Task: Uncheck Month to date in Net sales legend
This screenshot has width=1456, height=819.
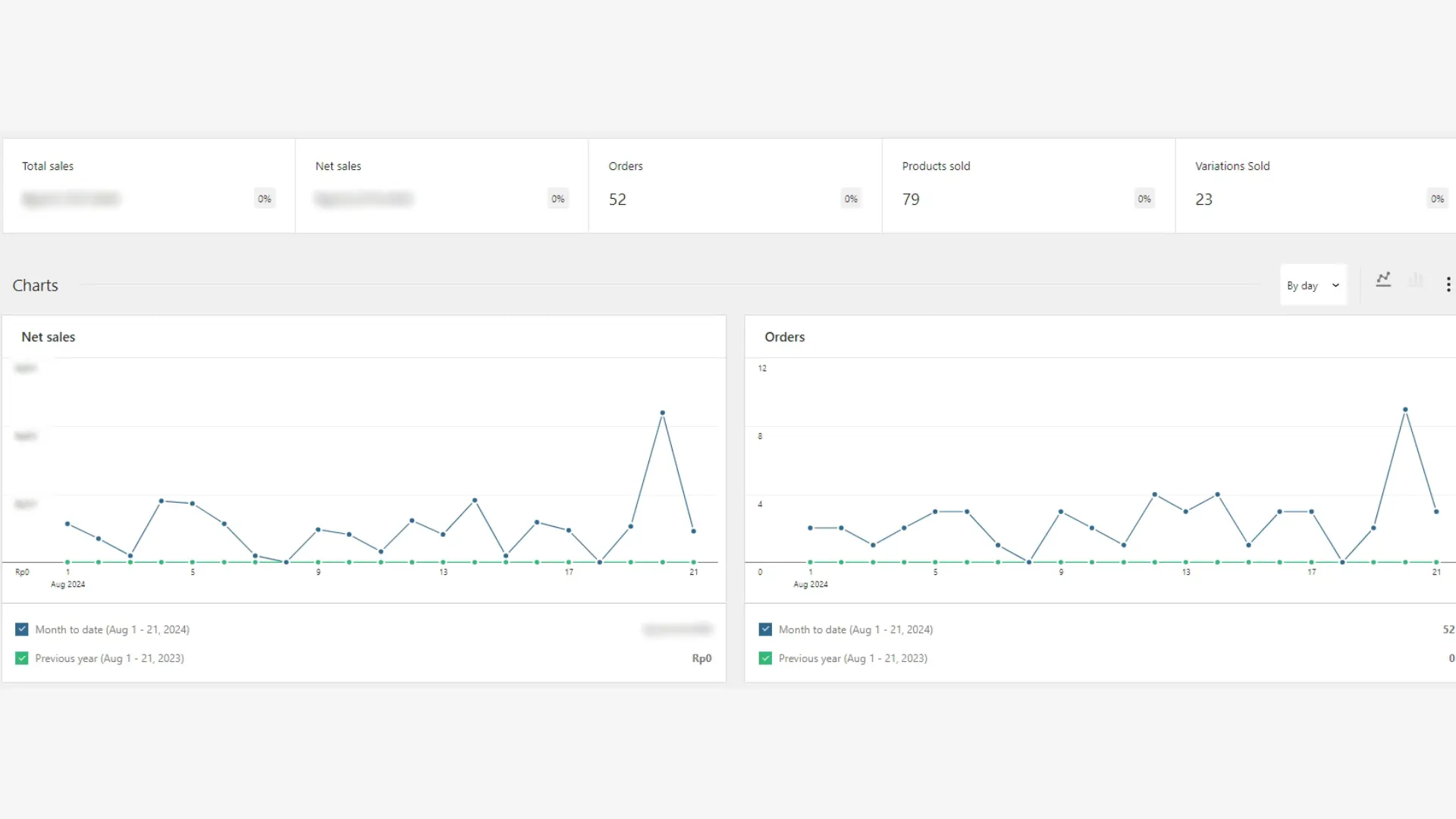Action: (x=21, y=629)
